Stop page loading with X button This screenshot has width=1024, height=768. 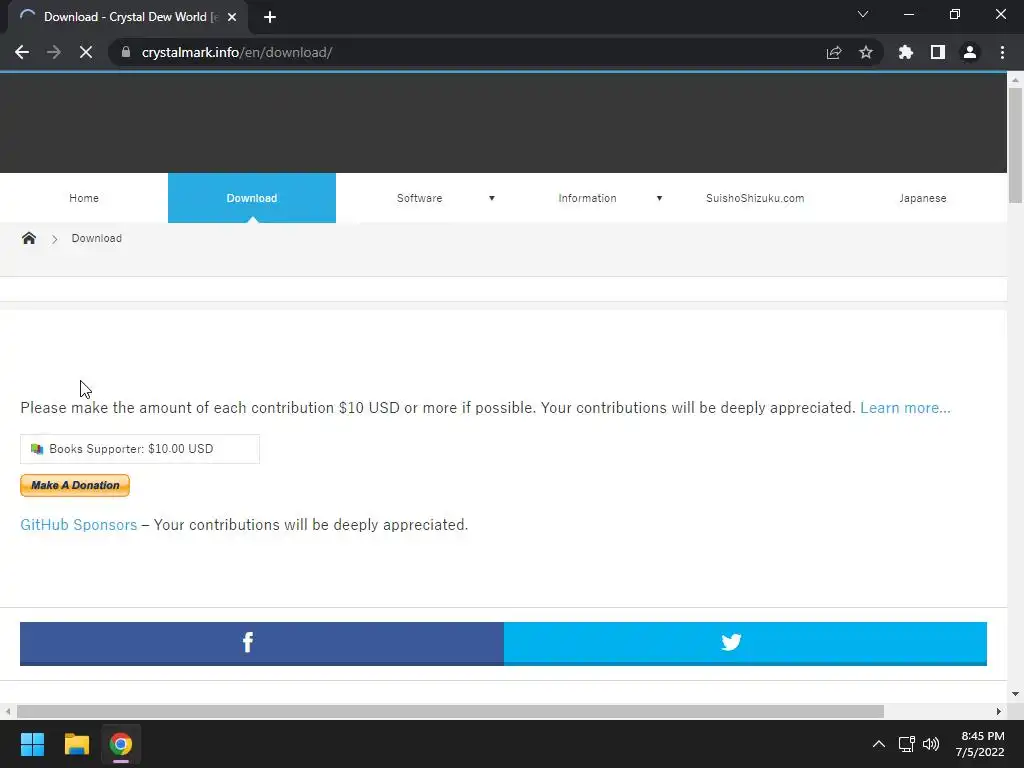(x=86, y=52)
